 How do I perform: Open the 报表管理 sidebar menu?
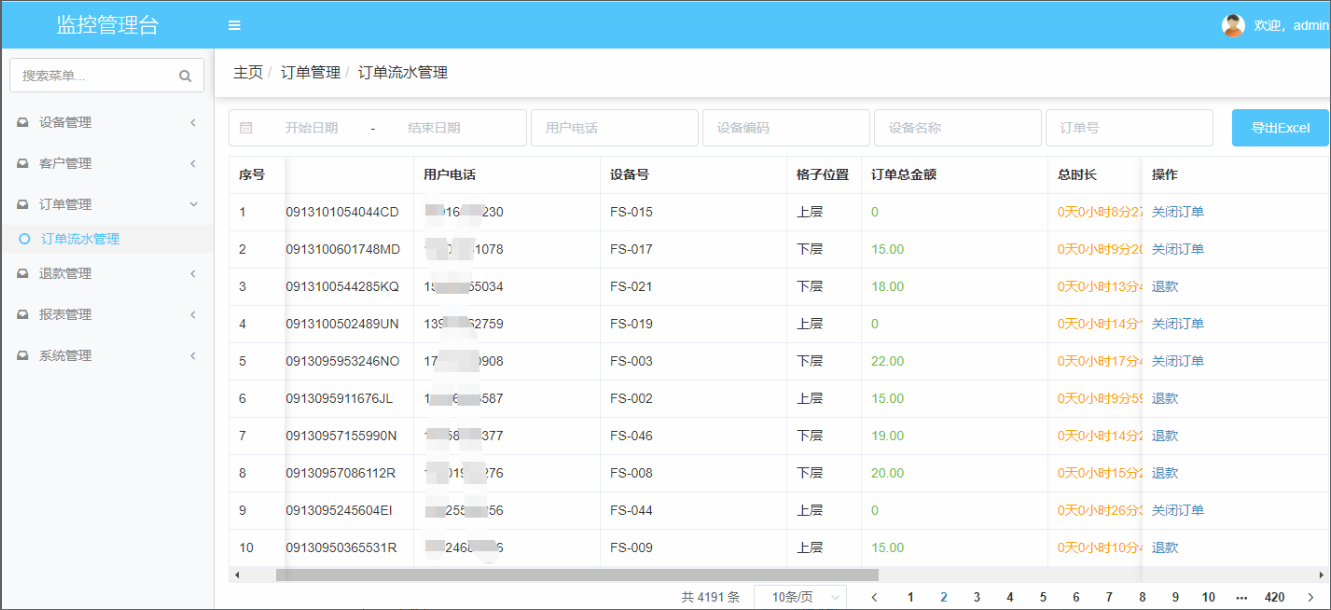[107, 315]
